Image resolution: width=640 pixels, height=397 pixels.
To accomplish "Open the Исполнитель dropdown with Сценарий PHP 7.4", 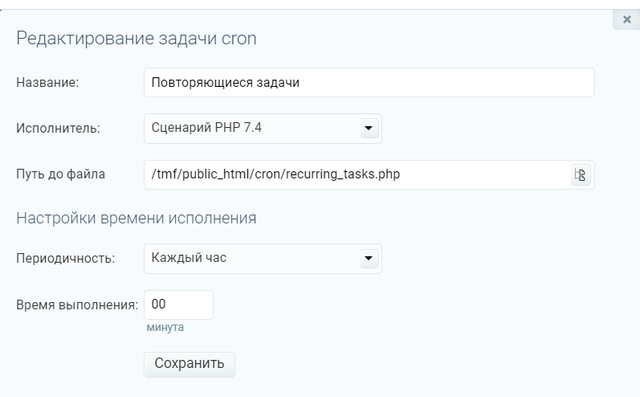I will 263,128.
